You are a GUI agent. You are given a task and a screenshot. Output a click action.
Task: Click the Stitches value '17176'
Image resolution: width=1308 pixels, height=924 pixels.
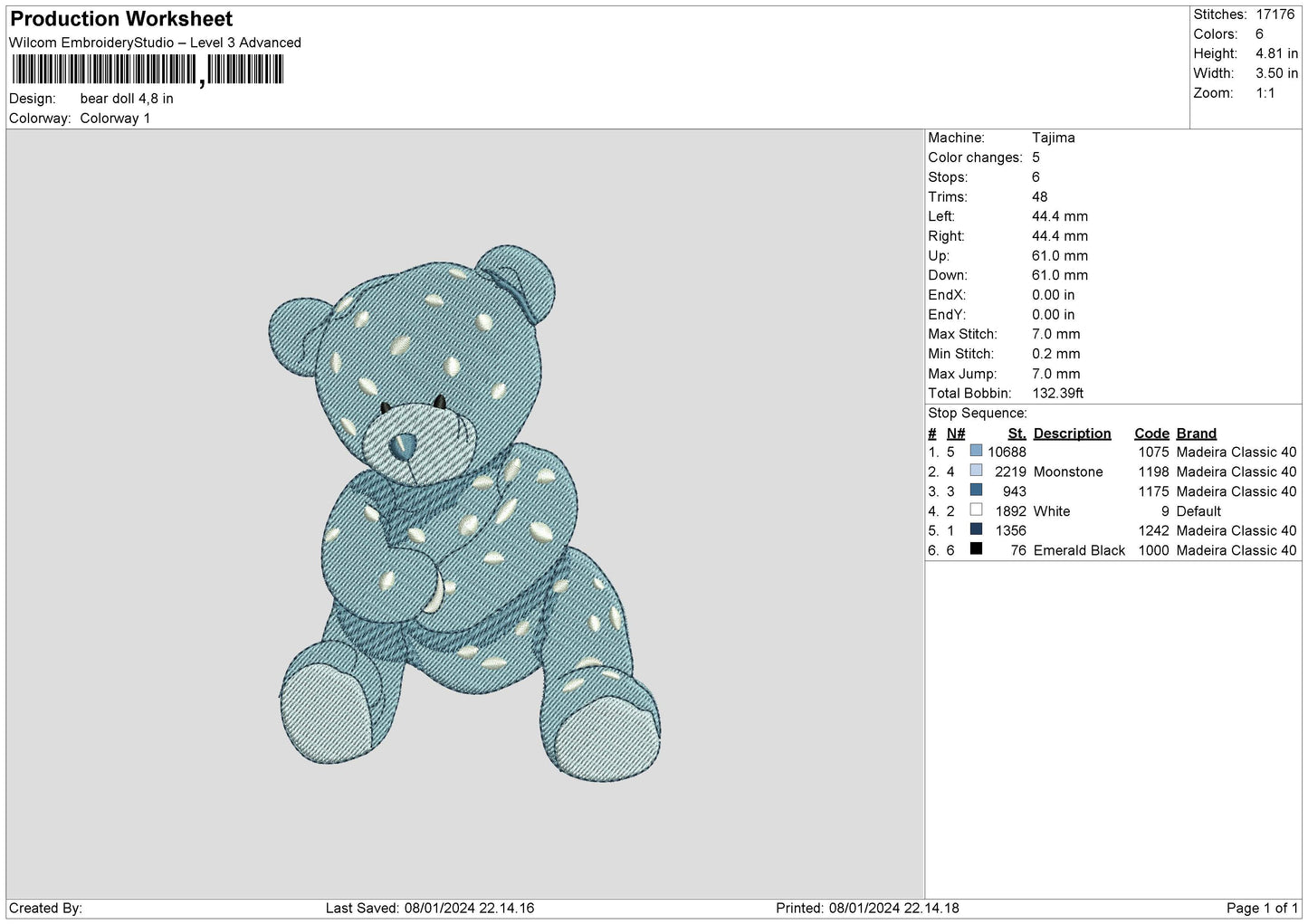point(1277,14)
